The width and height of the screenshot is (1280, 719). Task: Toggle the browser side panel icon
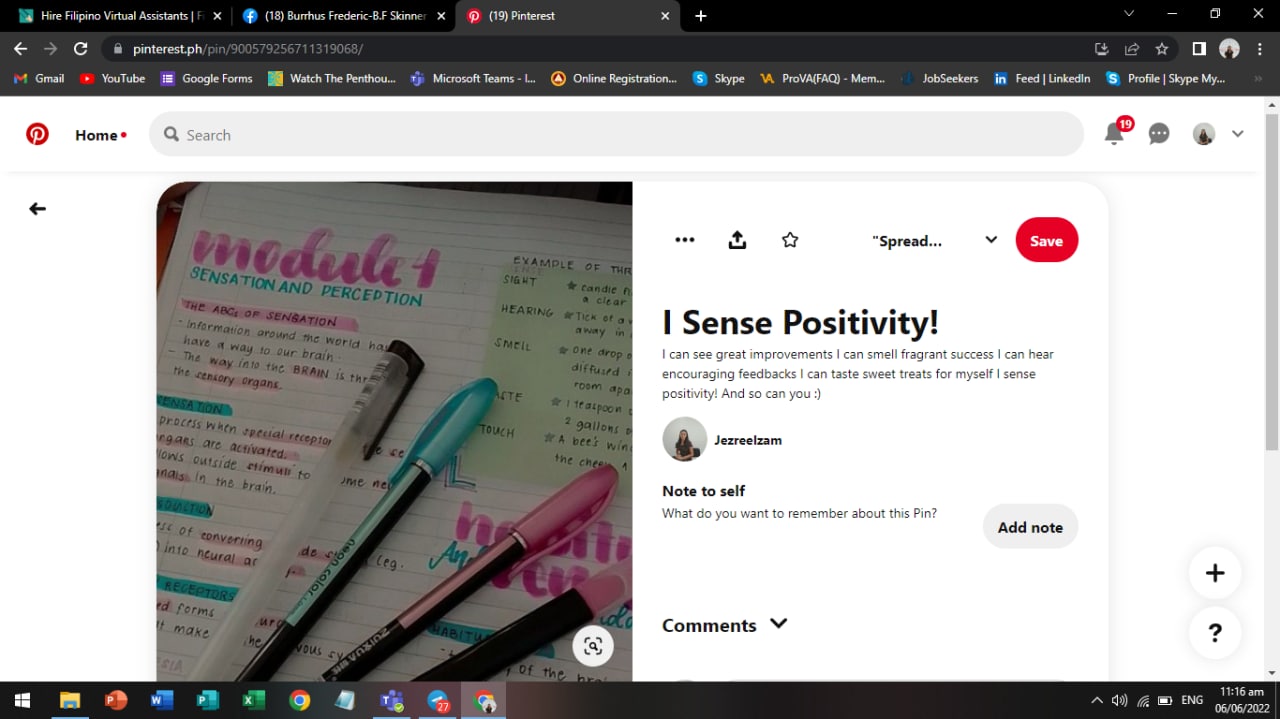(1199, 48)
